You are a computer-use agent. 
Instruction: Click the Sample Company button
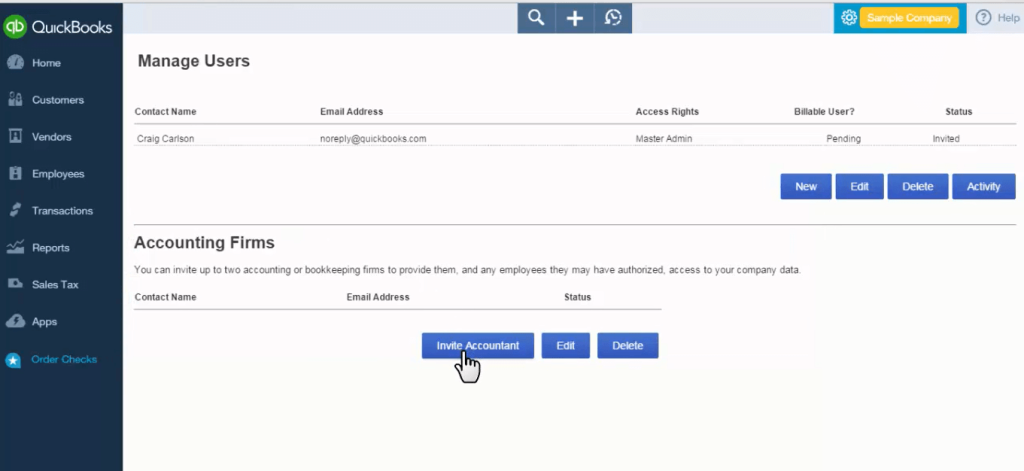[909, 18]
